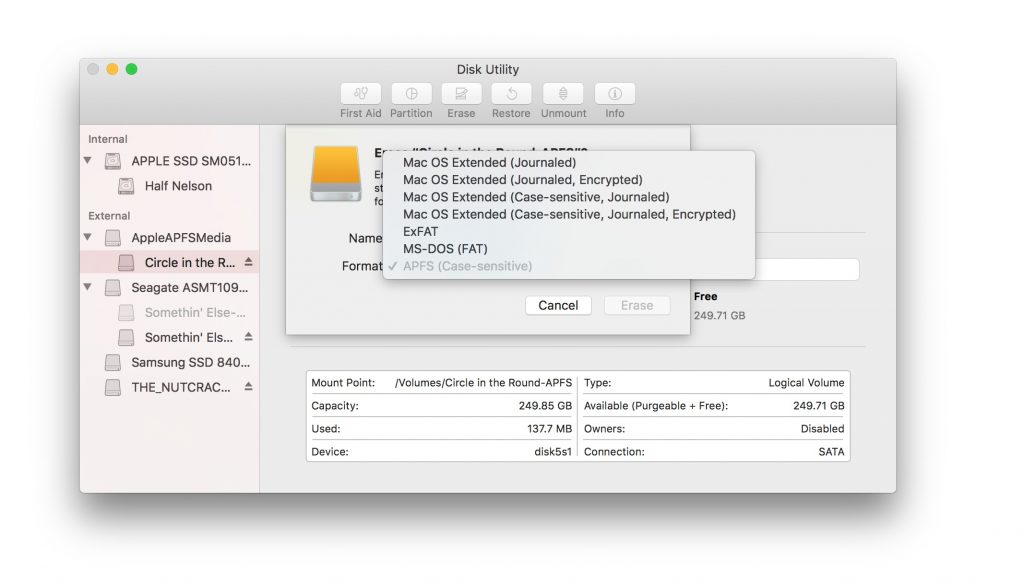The image size is (1024, 583).
Task: Click the Erase toolbar icon
Action: (461, 94)
